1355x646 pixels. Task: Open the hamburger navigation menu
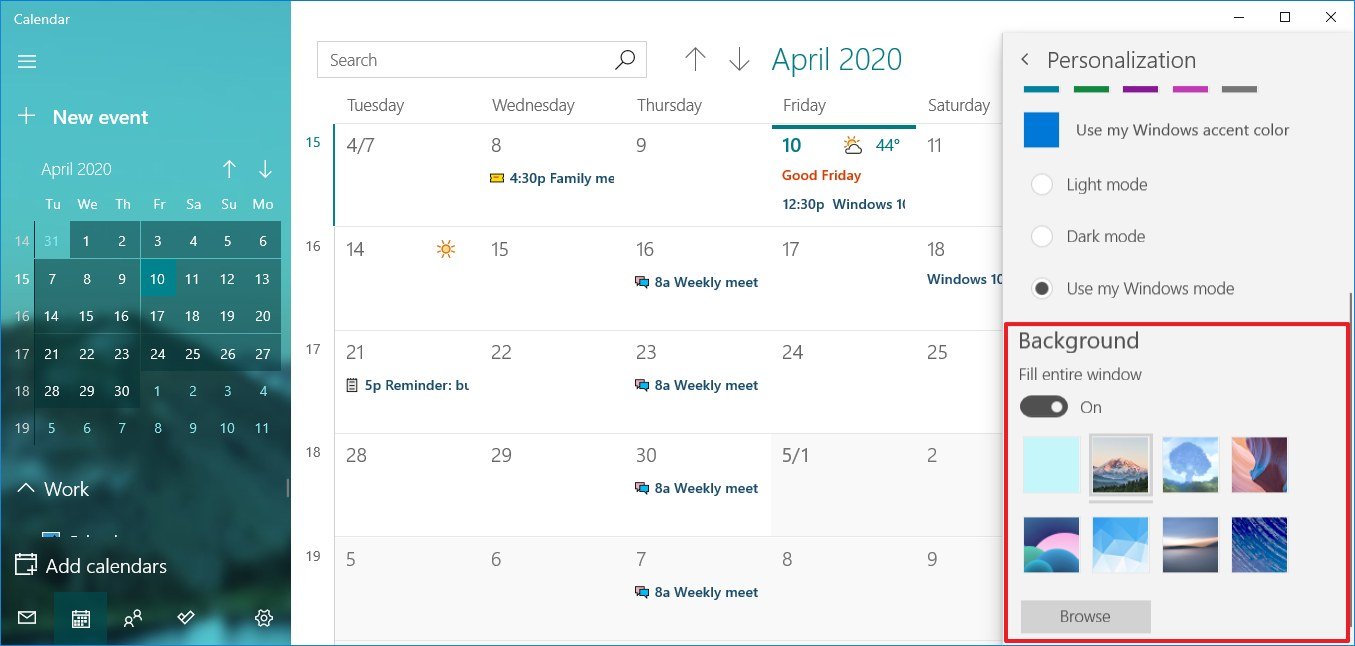tap(27, 62)
